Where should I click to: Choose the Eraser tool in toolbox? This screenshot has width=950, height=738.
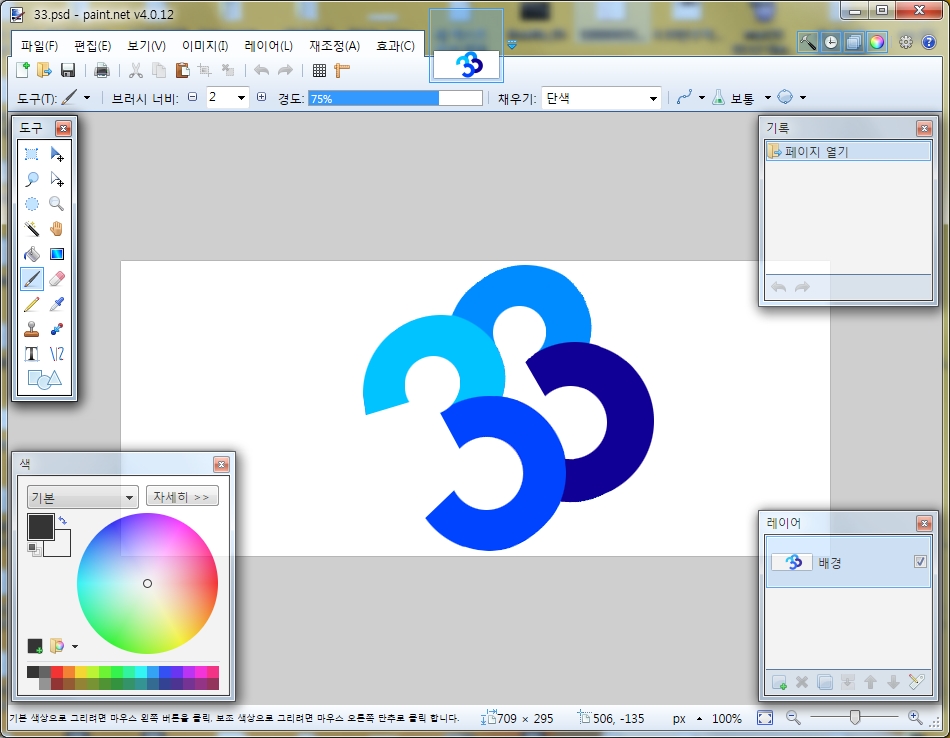tap(57, 279)
